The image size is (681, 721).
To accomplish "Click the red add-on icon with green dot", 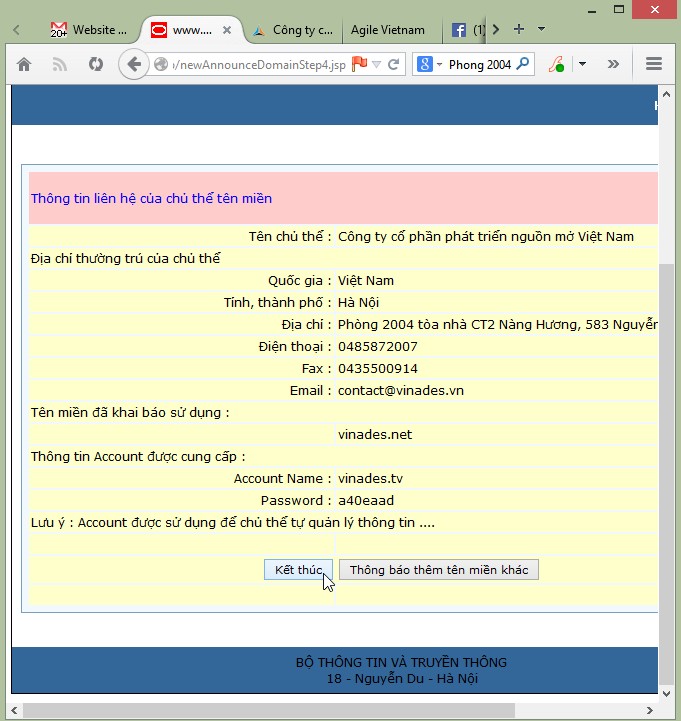I will (556, 64).
